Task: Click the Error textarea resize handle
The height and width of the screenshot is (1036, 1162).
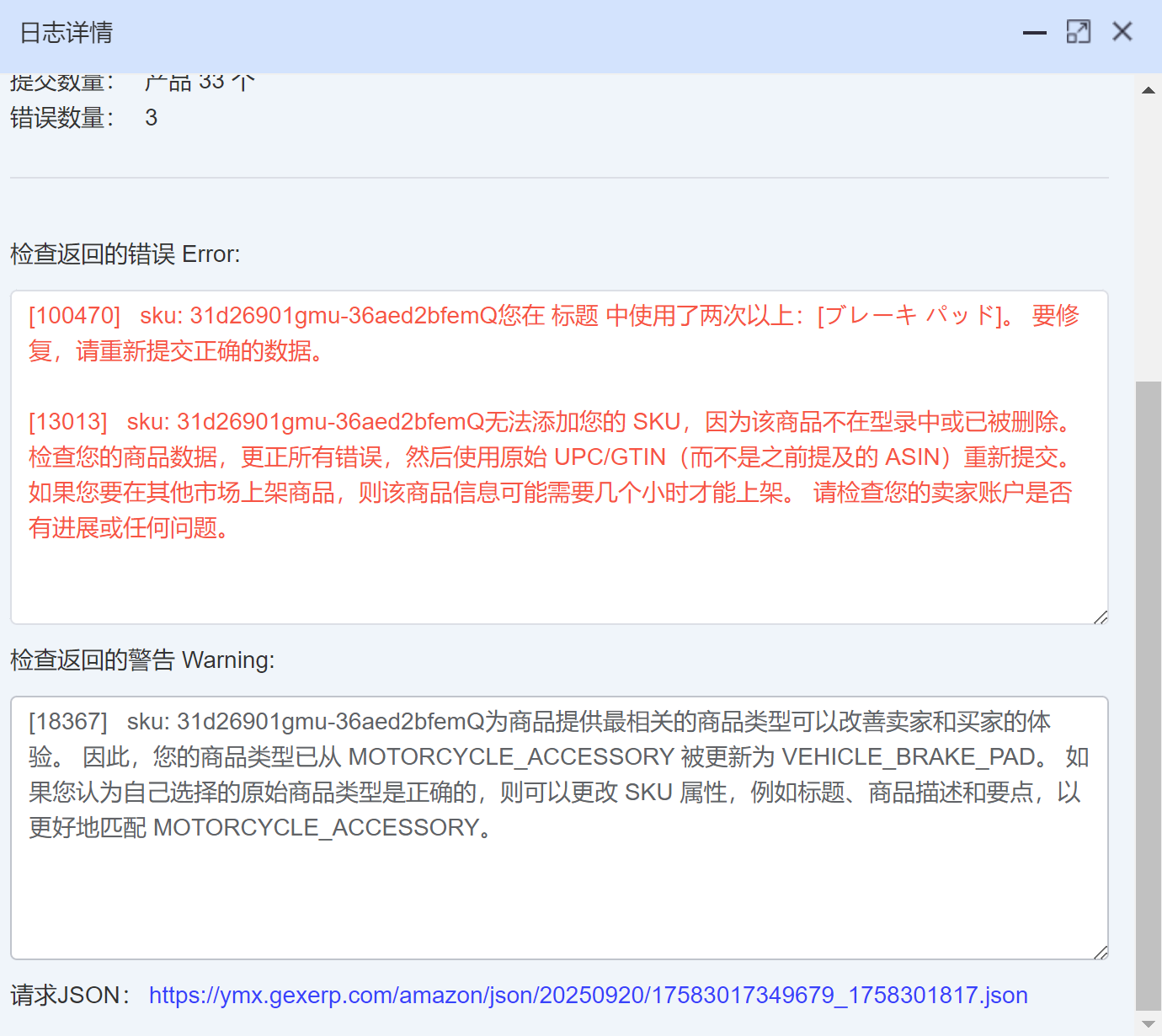Action: 1100,617
